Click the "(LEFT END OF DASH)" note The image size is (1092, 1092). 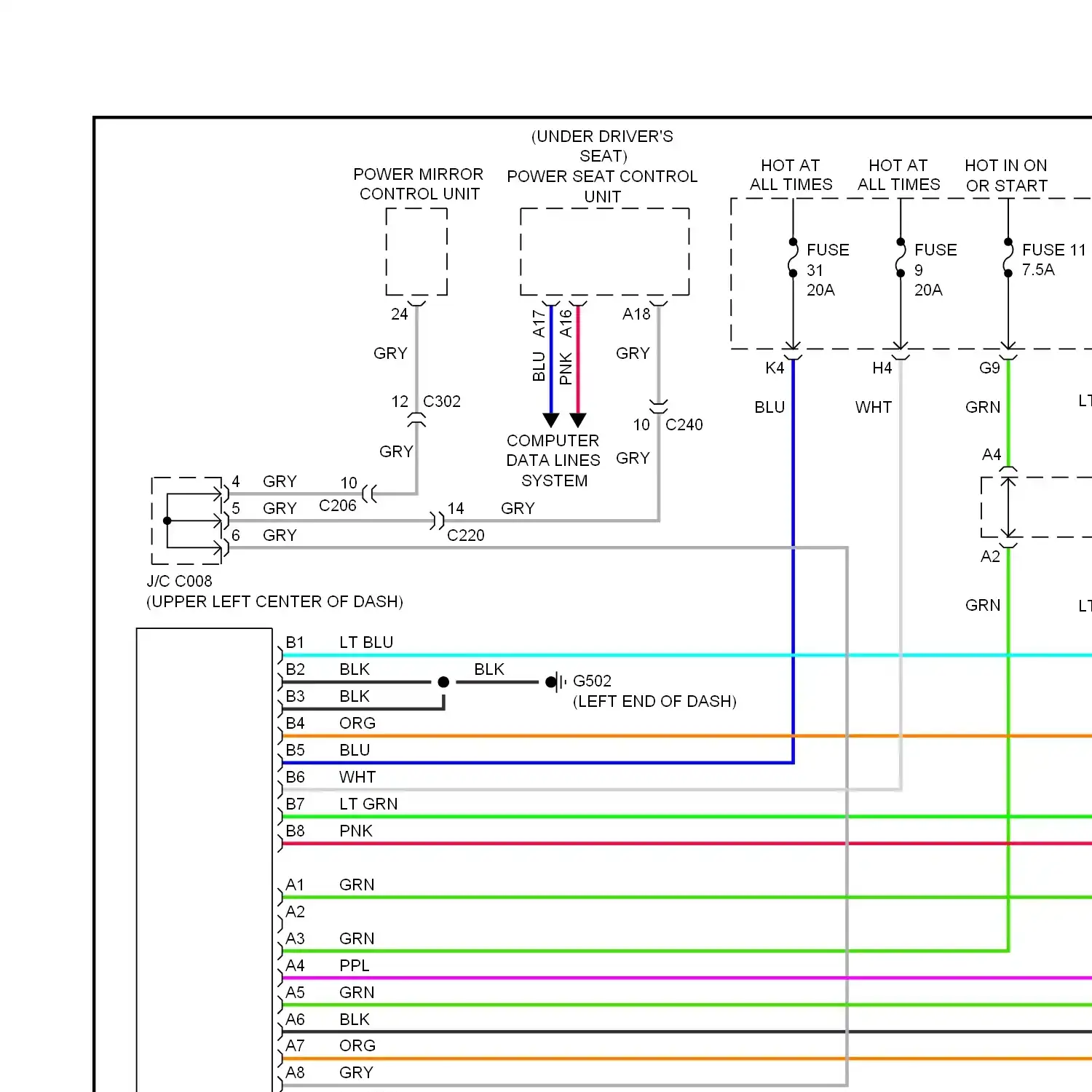(654, 701)
